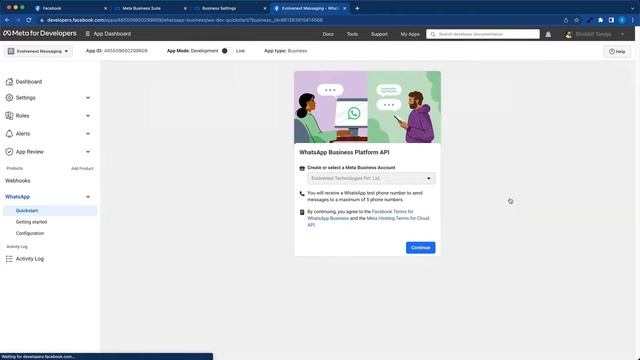
Task: Expand the Alerts section chevron
Action: [88, 134]
